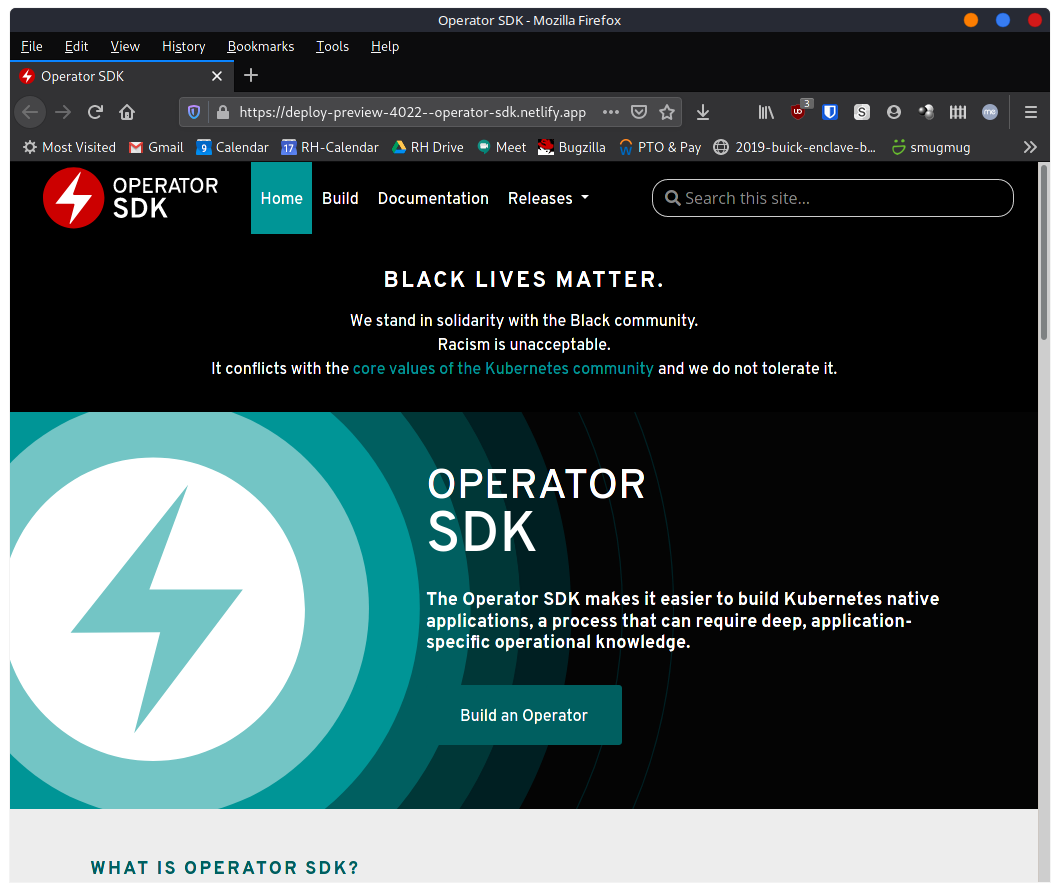Open the Edit menu
This screenshot has height=892, width=1060.
coord(76,47)
